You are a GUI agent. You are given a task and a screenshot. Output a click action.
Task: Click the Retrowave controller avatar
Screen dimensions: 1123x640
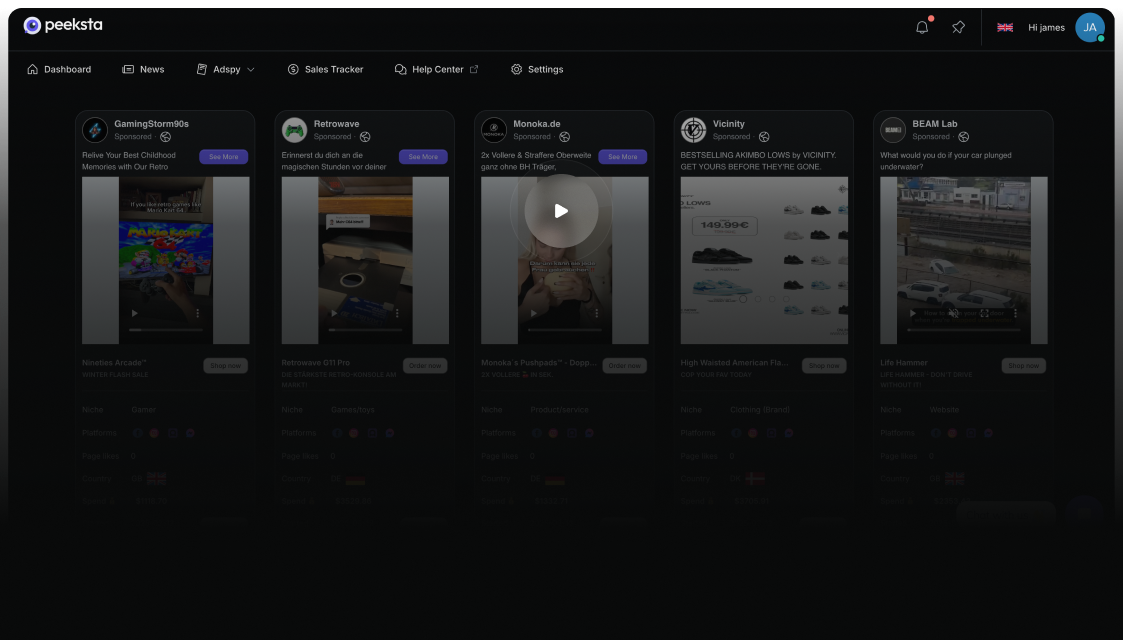point(294,130)
